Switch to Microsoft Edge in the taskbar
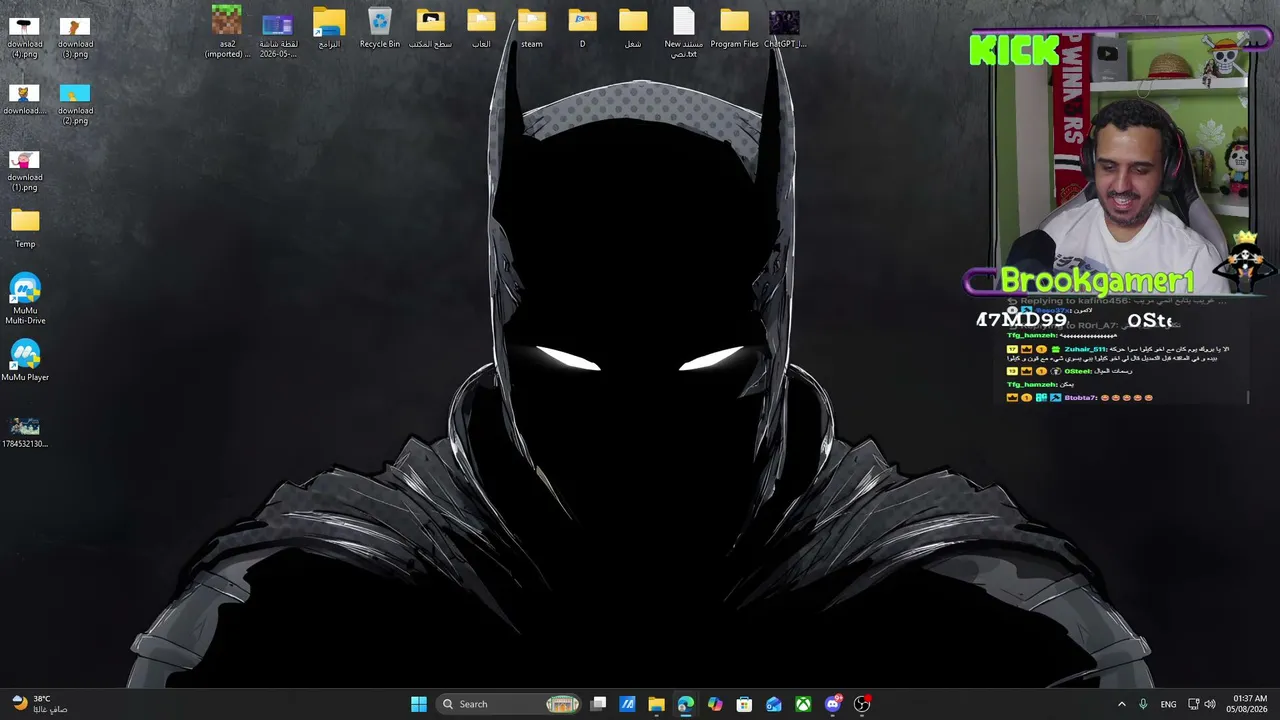1280x720 pixels. click(685, 704)
